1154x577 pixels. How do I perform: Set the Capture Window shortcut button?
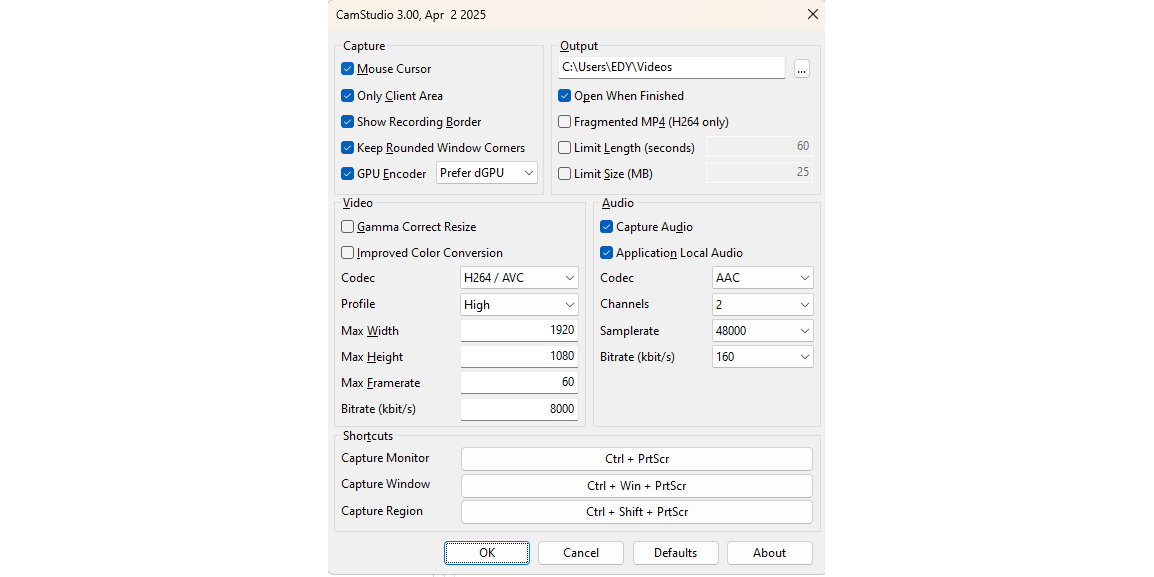click(x=637, y=486)
